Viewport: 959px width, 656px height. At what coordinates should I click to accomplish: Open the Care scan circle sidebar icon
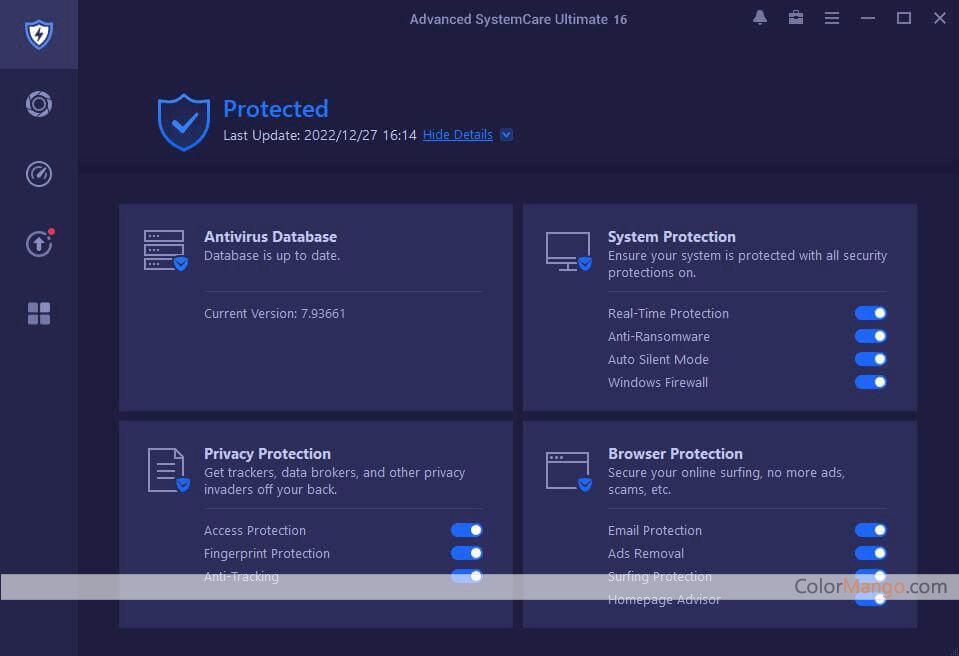(39, 104)
